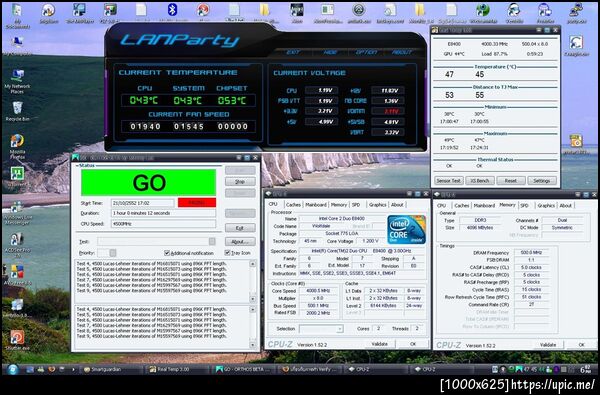Activate Smartguardian from the taskbar
The width and height of the screenshot is (600, 395).
[111, 369]
